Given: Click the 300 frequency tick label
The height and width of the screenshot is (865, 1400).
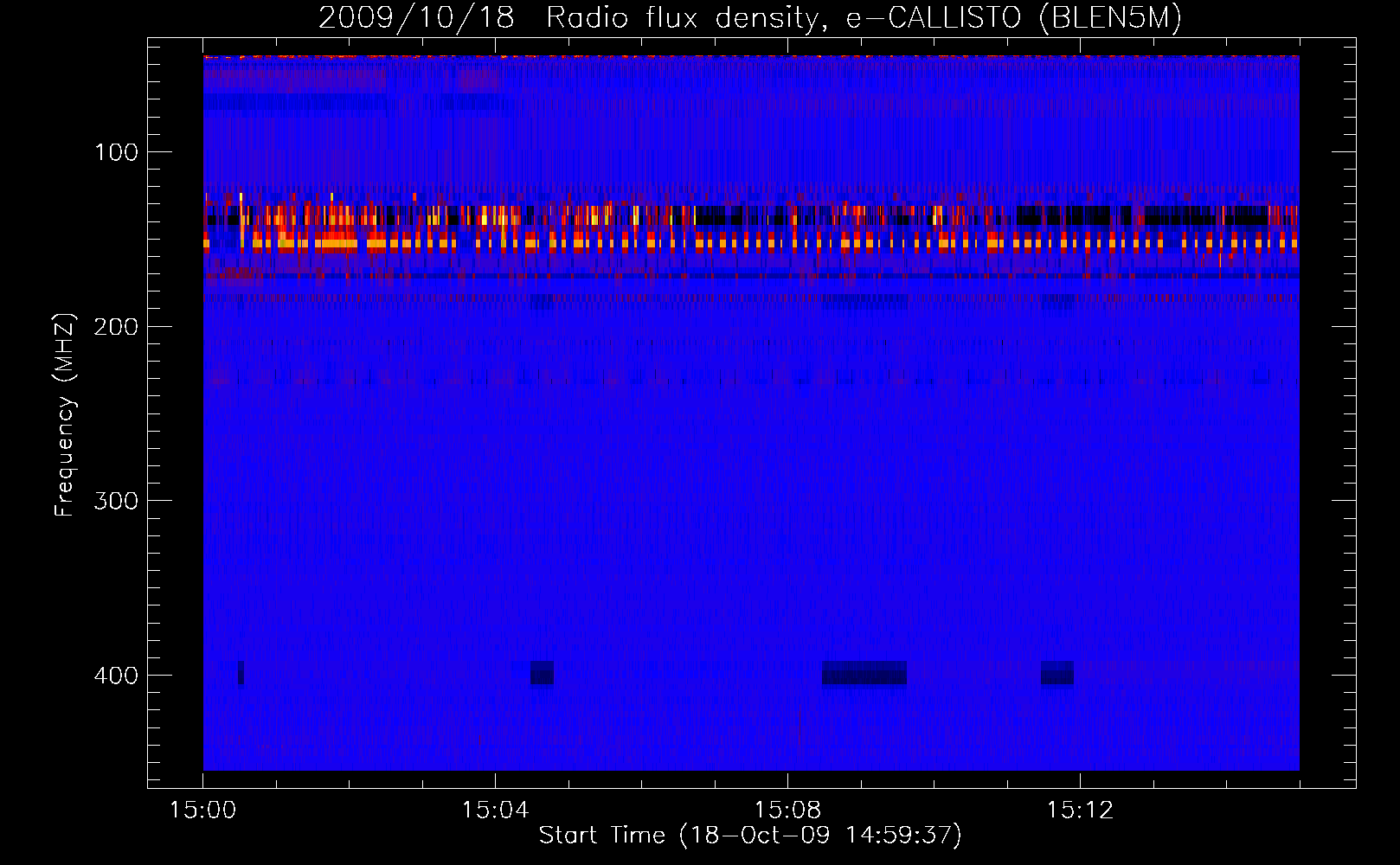Looking at the screenshot, I should (116, 502).
